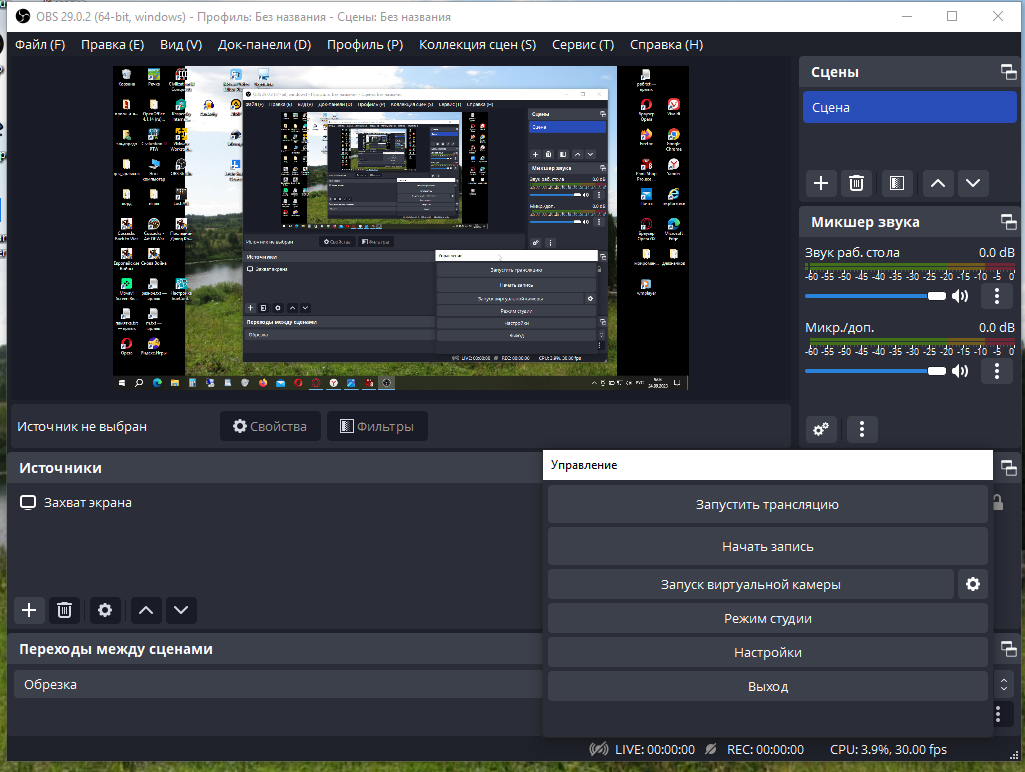
Task: Add a new scene with plus icon
Action: (x=821, y=183)
